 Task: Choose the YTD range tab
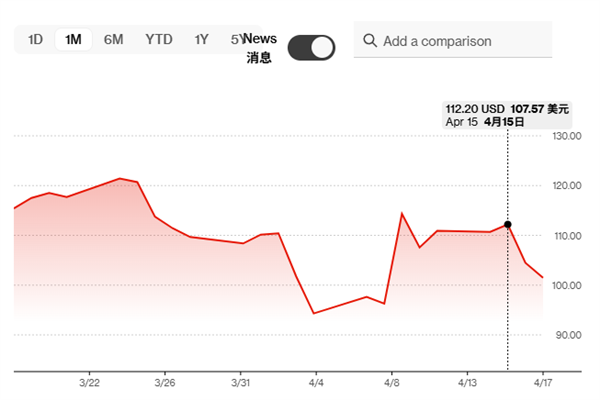tap(158, 40)
